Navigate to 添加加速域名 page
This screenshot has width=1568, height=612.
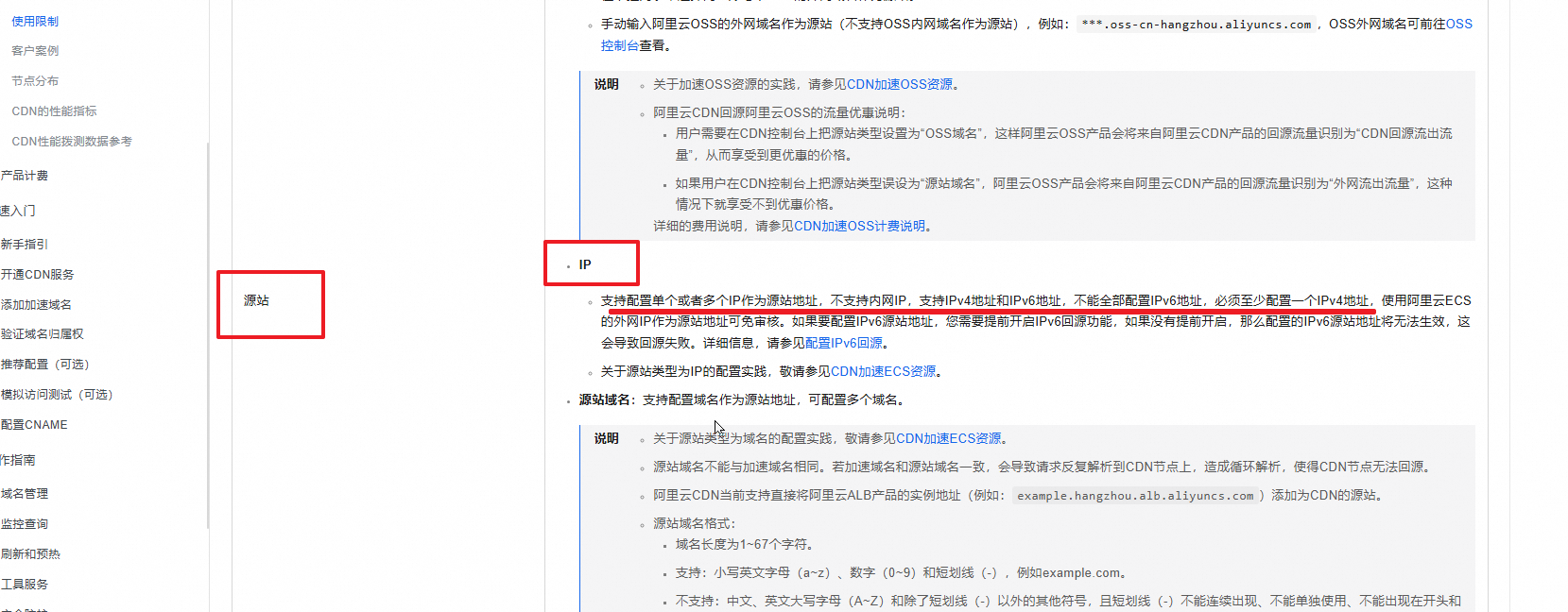(x=37, y=305)
